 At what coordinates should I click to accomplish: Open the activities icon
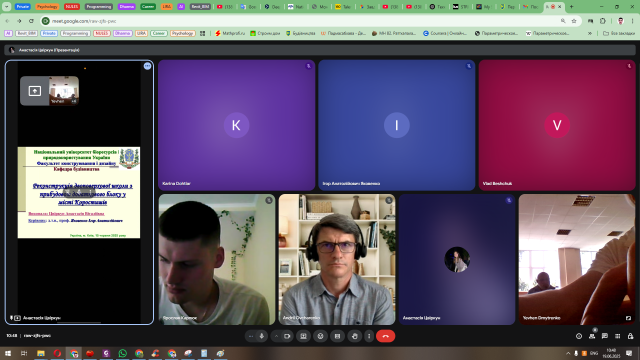click(618, 336)
